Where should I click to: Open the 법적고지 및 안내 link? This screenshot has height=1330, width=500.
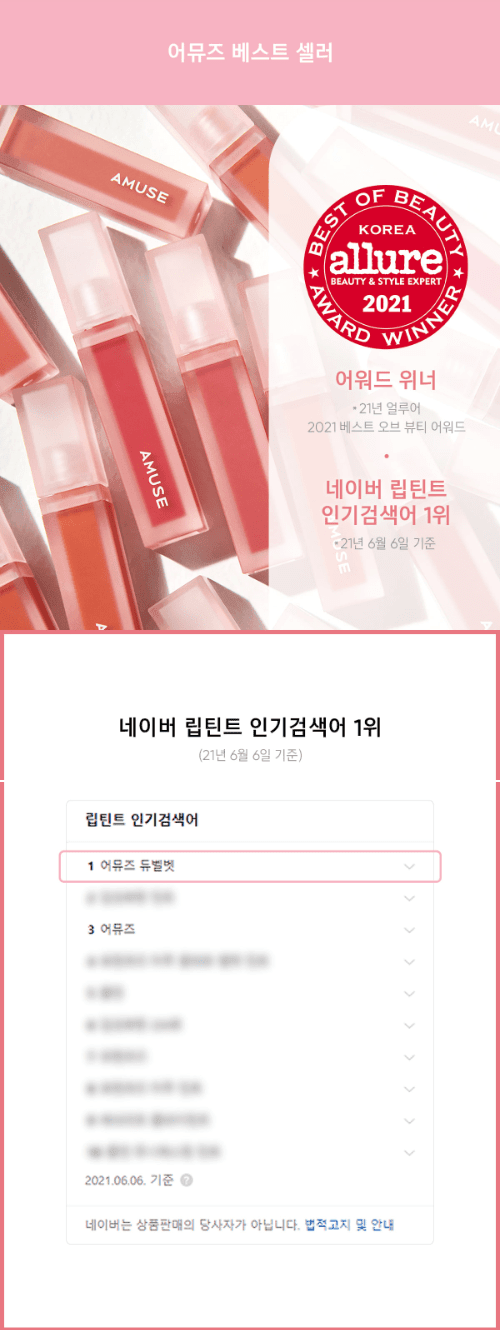[x=351, y=1223]
